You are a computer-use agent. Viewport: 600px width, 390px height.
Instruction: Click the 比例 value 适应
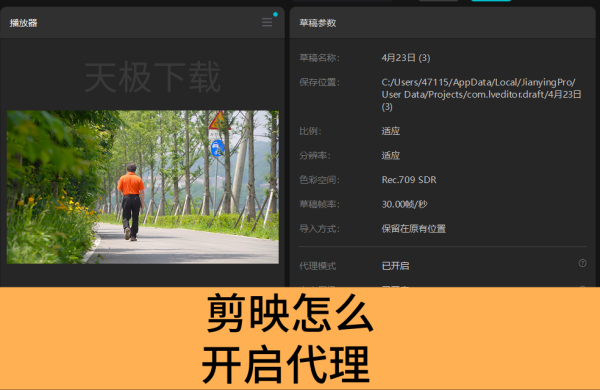[x=391, y=131]
